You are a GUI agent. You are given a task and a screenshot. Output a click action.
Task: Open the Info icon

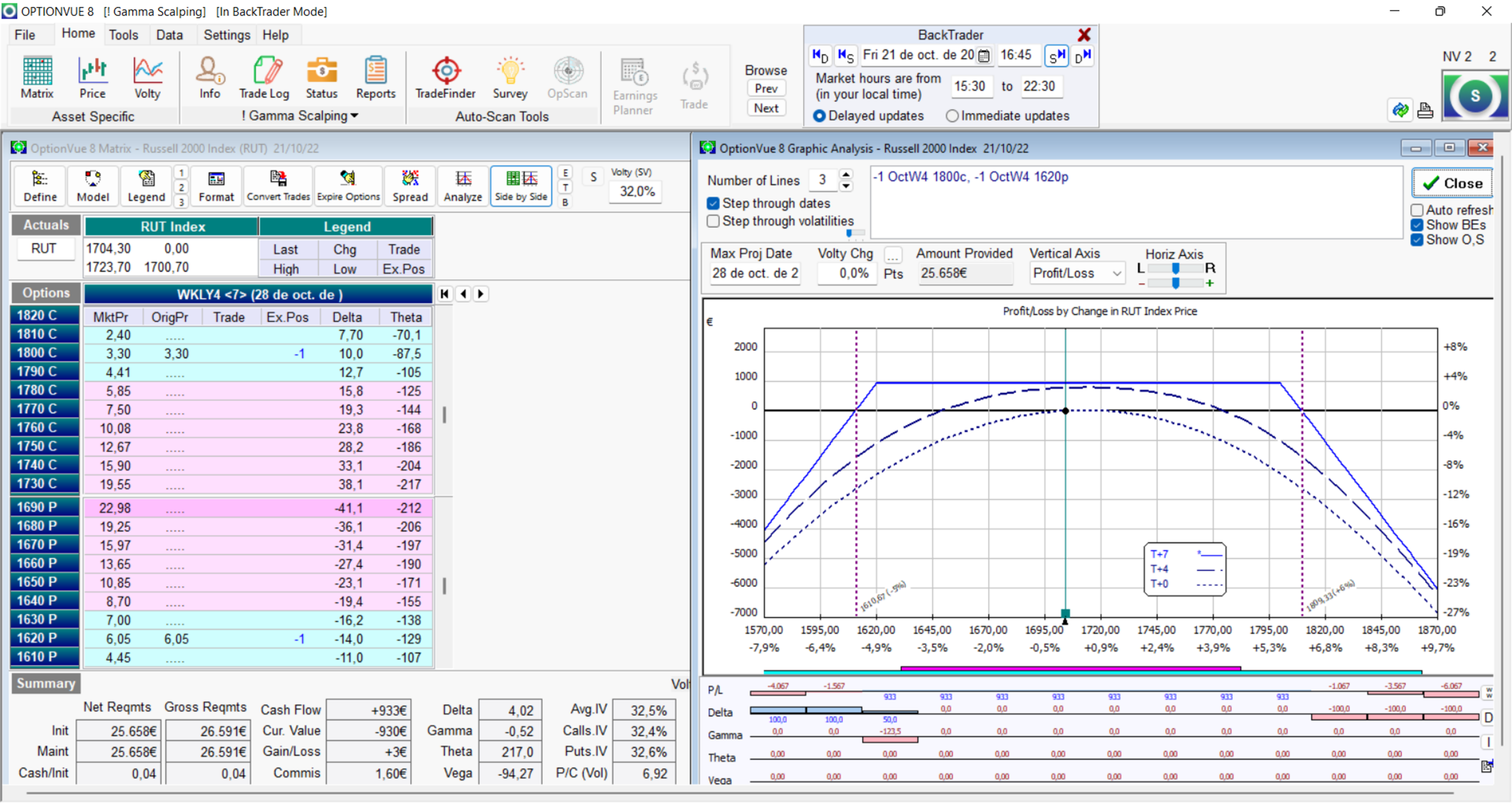[x=210, y=78]
